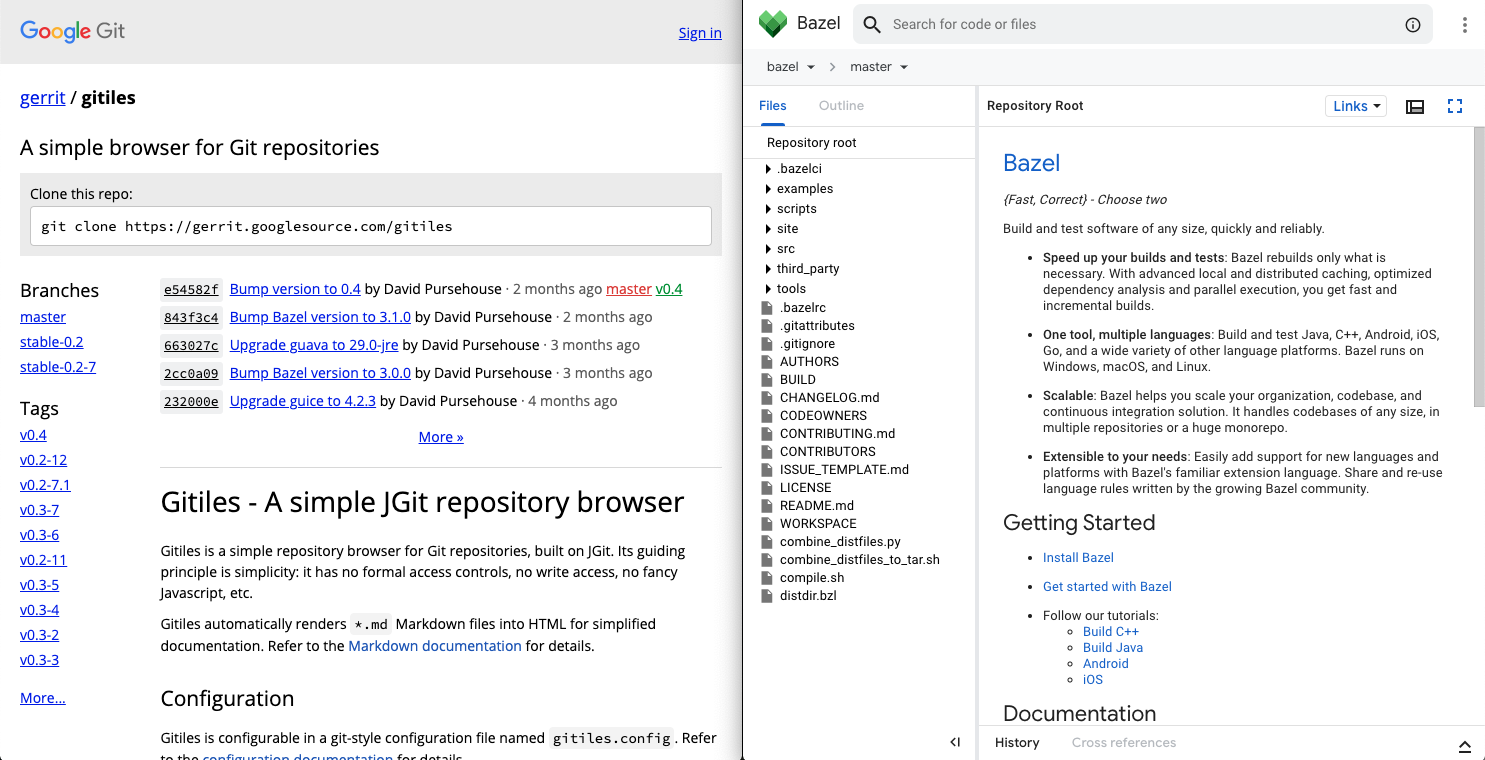Open the Build C++ tutorial link
This screenshot has width=1485, height=760.
point(1111,632)
